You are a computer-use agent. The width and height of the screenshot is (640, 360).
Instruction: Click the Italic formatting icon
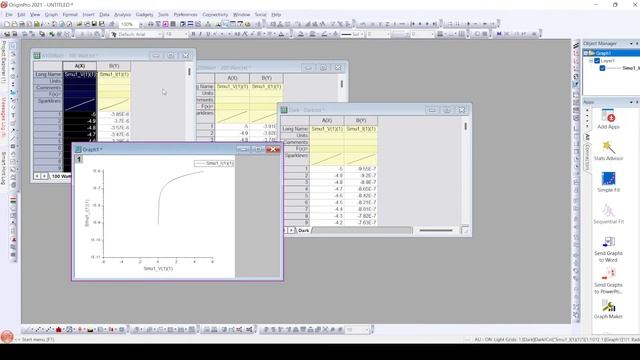200,34
